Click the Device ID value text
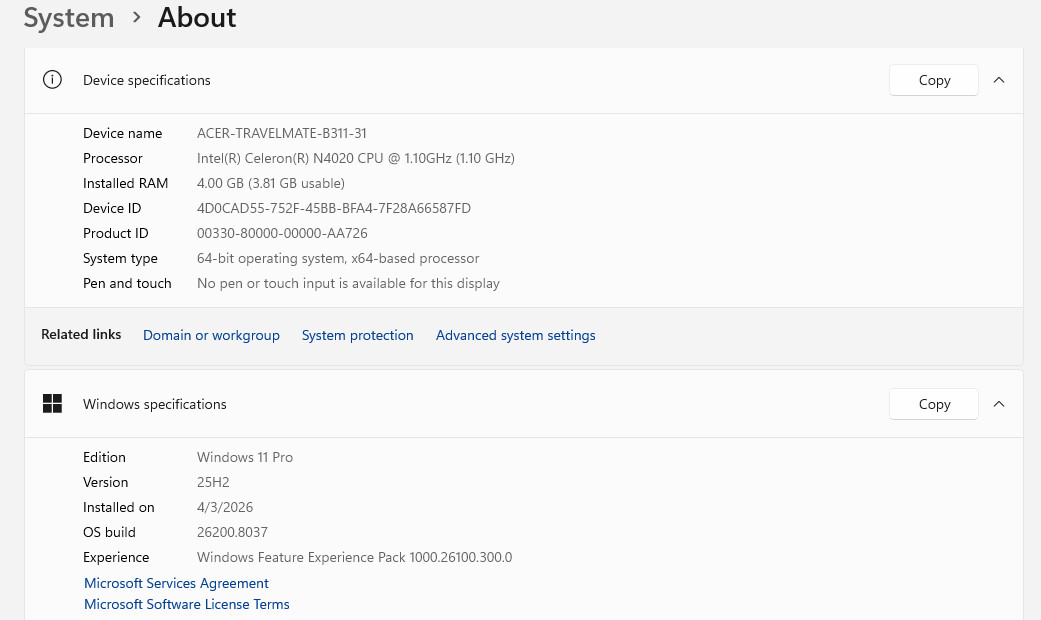 point(334,208)
